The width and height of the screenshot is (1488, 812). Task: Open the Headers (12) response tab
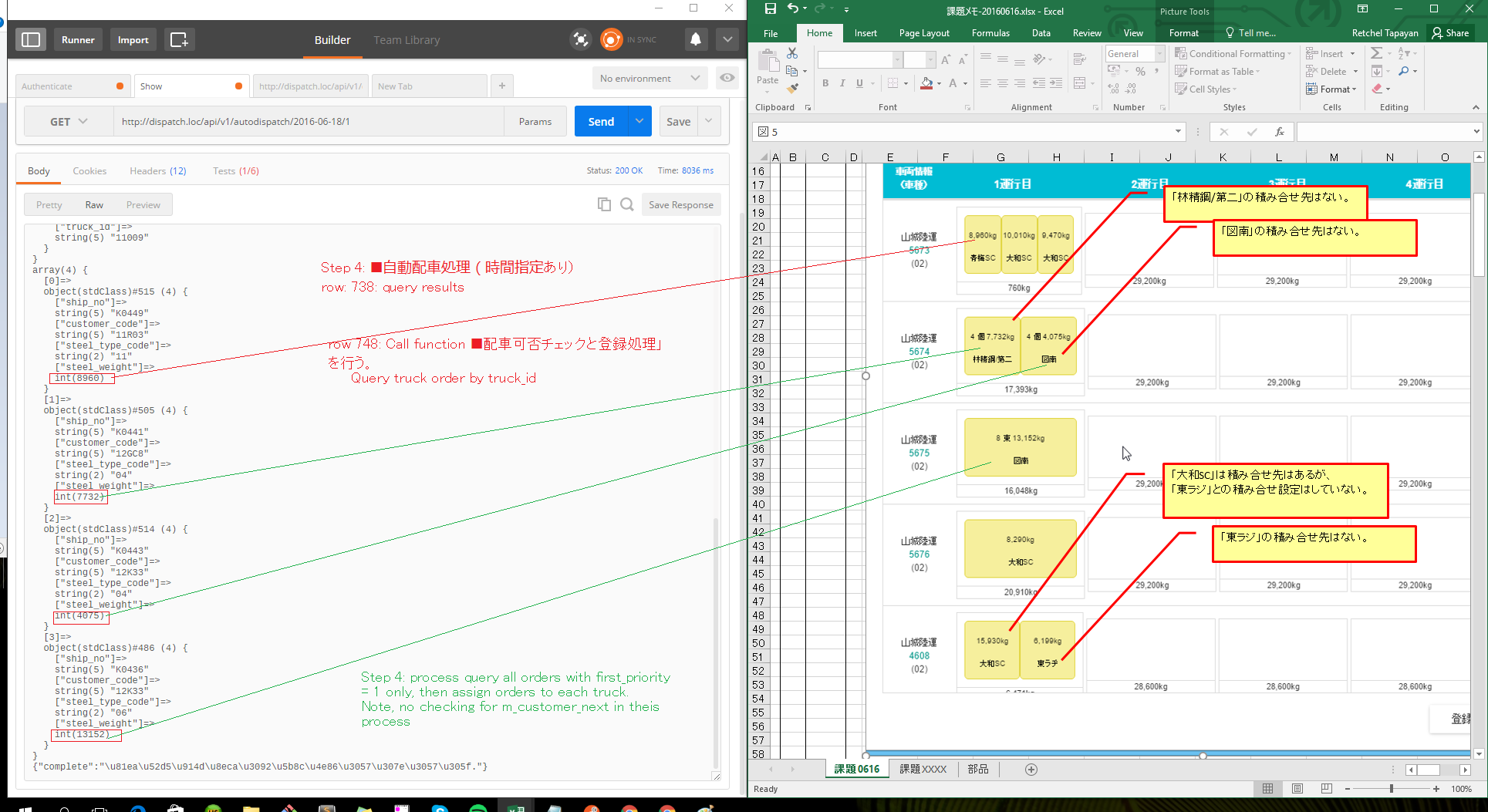(157, 170)
